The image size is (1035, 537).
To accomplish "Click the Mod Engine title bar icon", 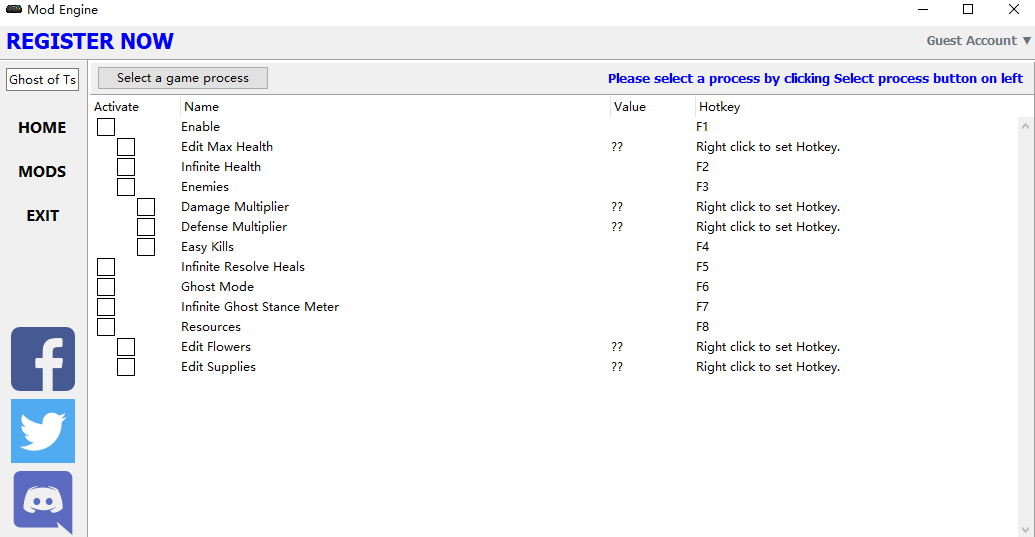I will pos(14,9).
